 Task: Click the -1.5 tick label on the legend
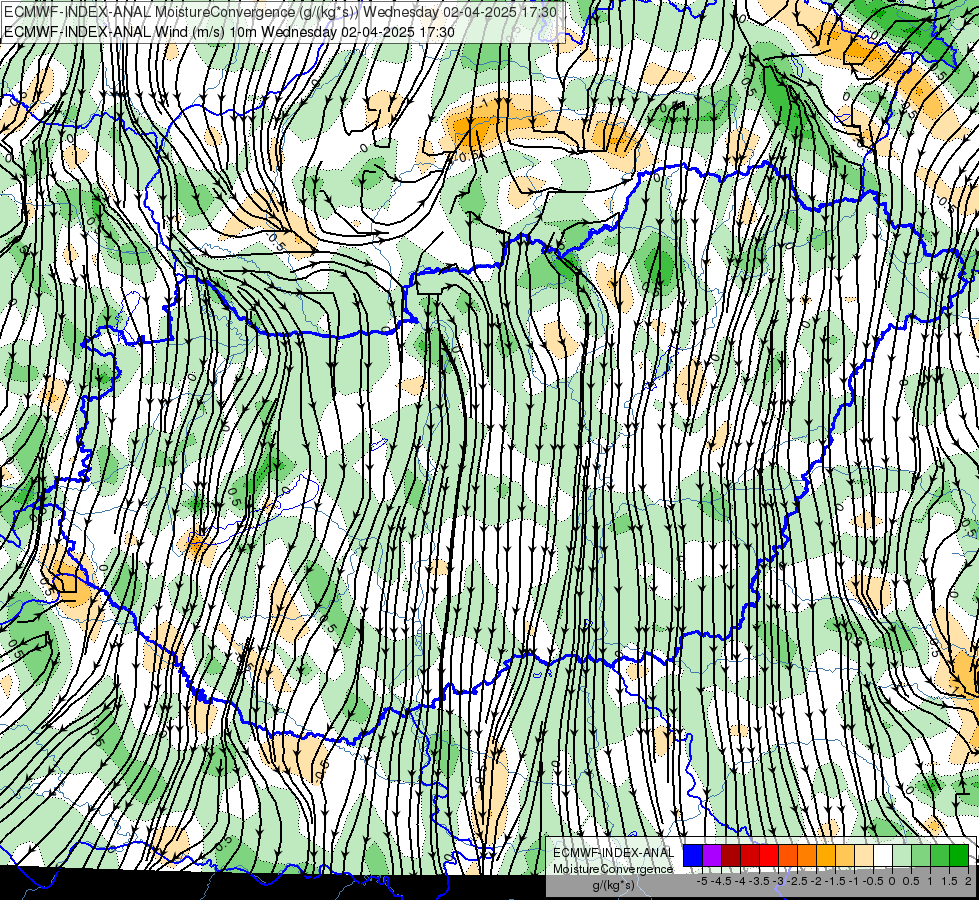tap(835, 881)
